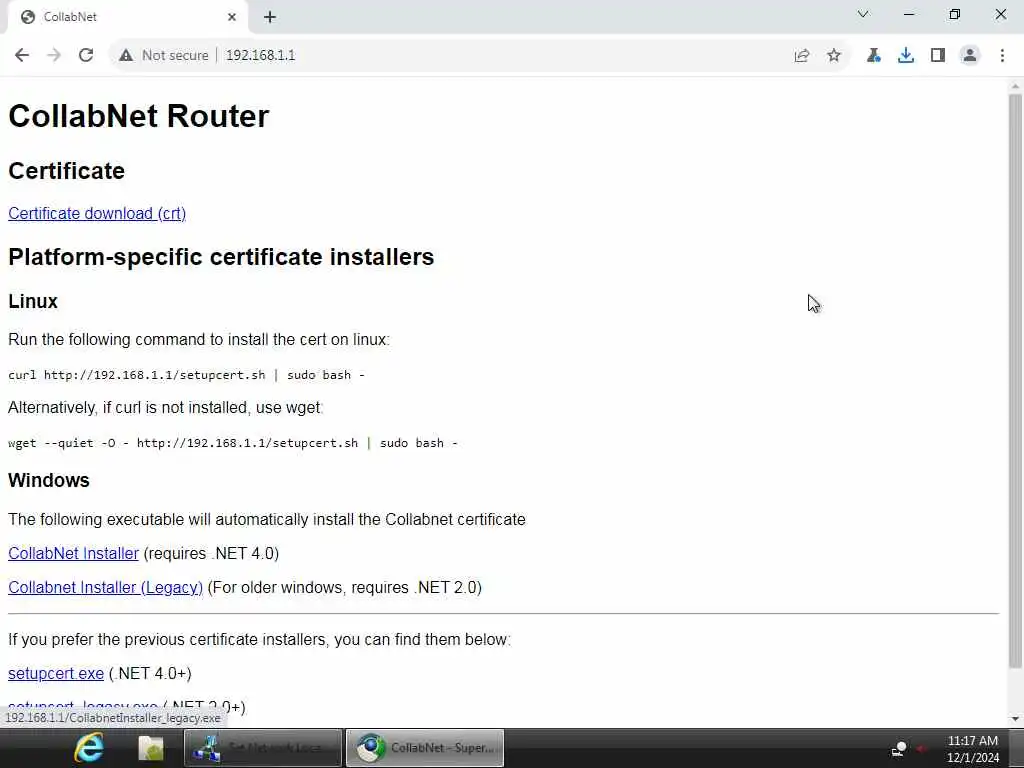Download the CollabNet Installer
The image size is (1024, 768).
(x=73, y=553)
